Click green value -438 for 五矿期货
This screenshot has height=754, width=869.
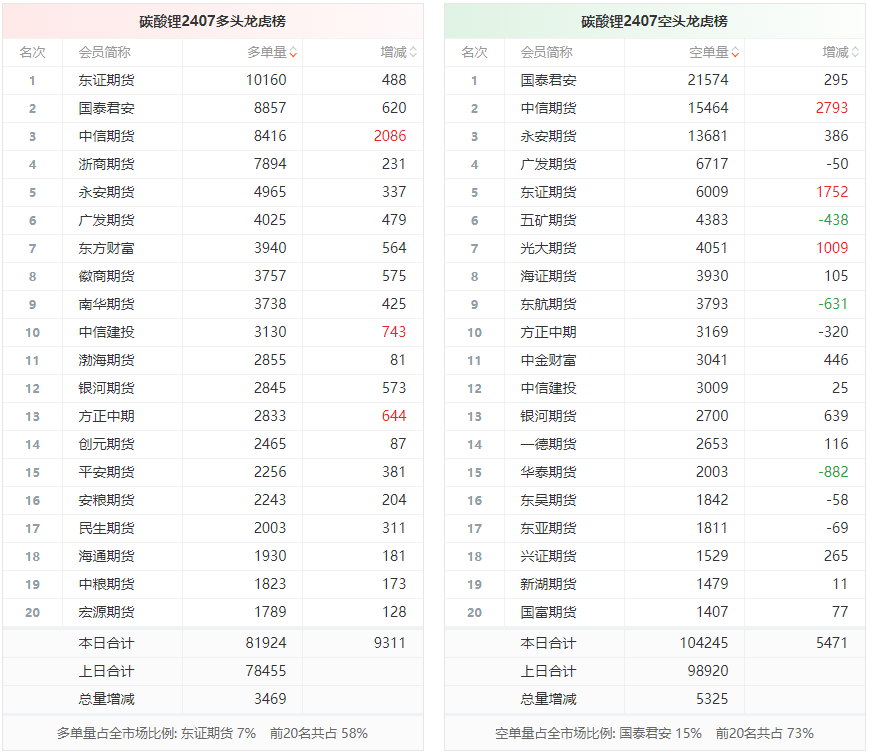(834, 220)
